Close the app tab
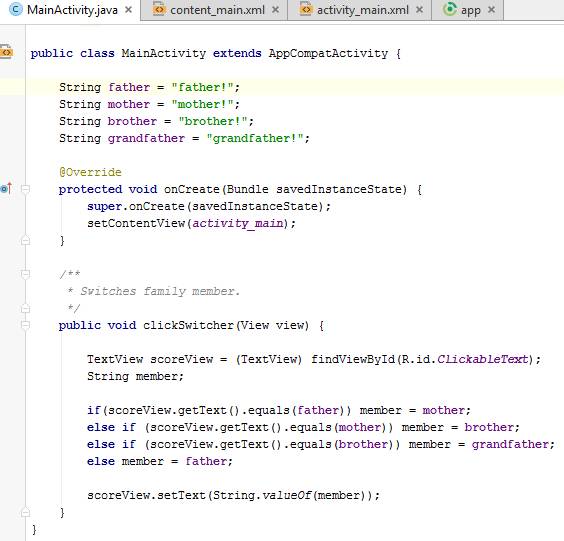 pyautogui.click(x=491, y=10)
